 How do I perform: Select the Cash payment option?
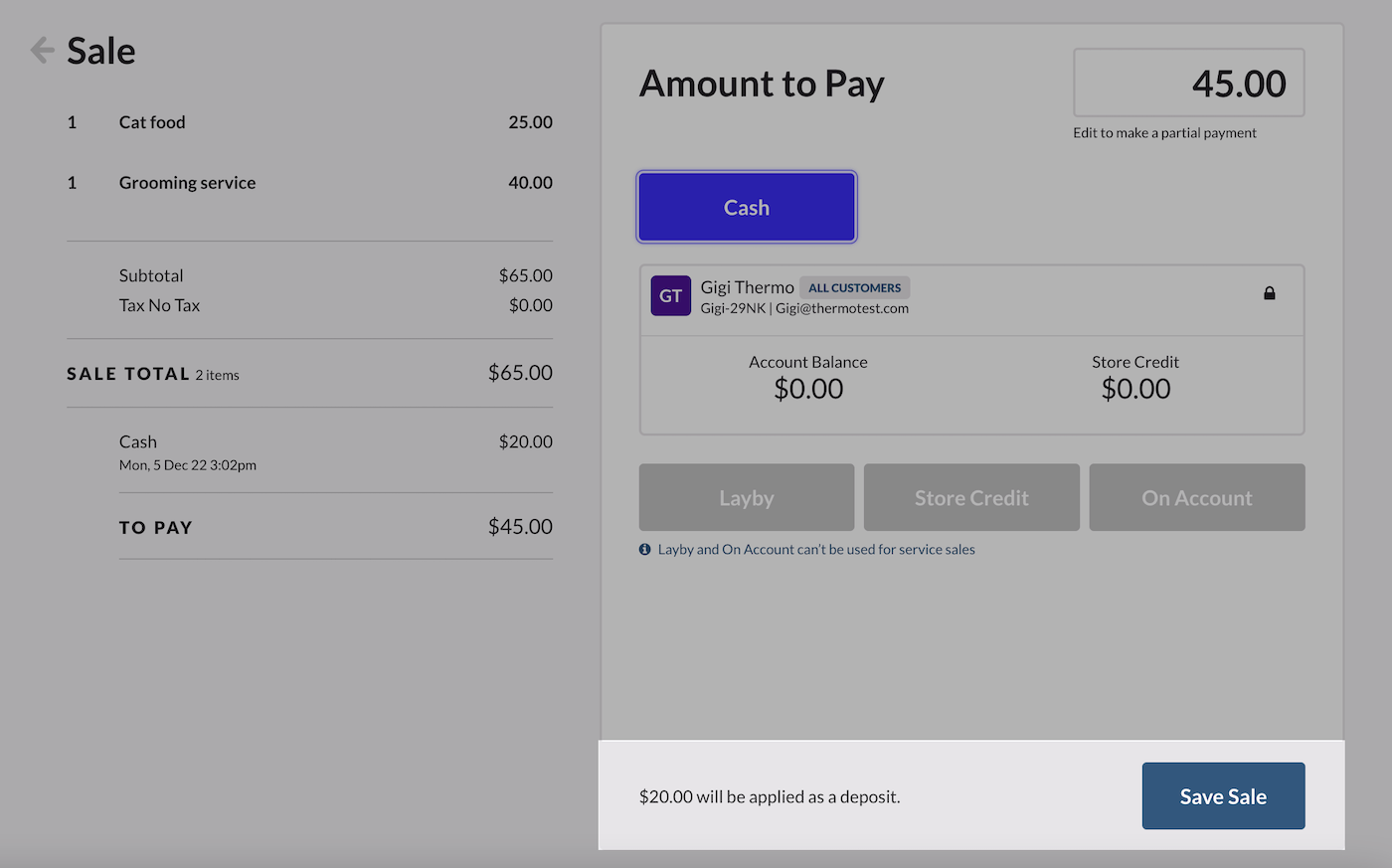pyautogui.click(x=746, y=207)
